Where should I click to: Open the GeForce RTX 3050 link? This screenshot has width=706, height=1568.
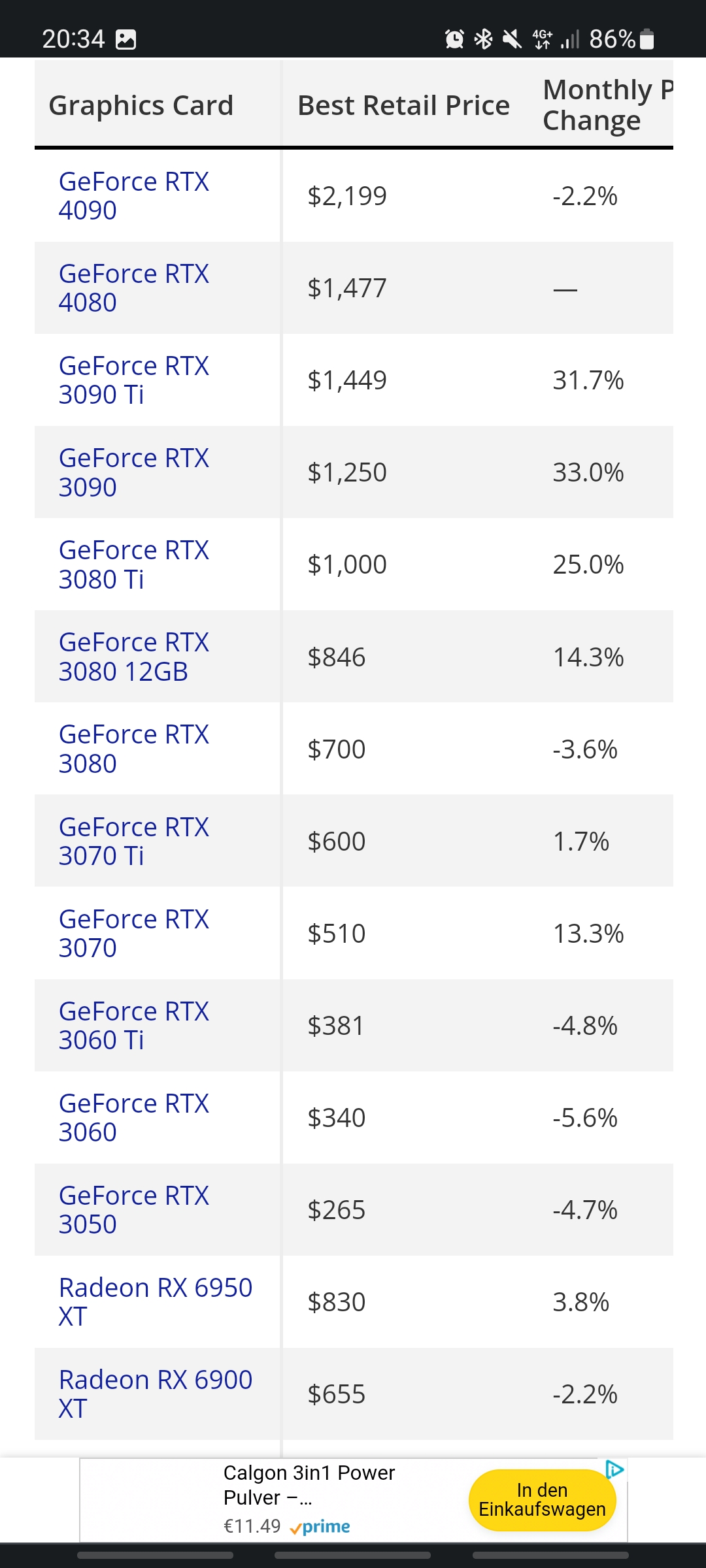[133, 1209]
